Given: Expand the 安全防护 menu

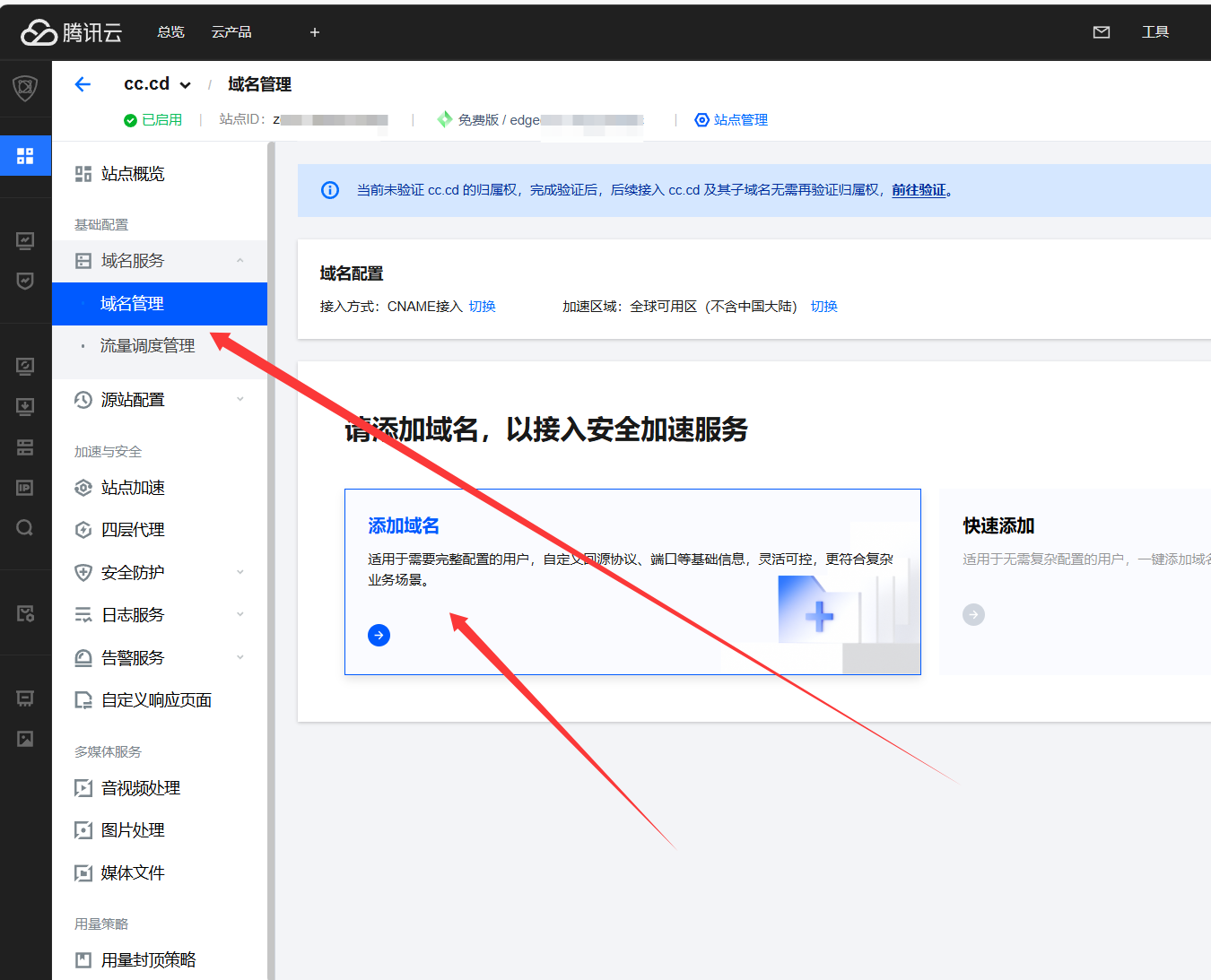Looking at the screenshot, I should coord(240,572).
